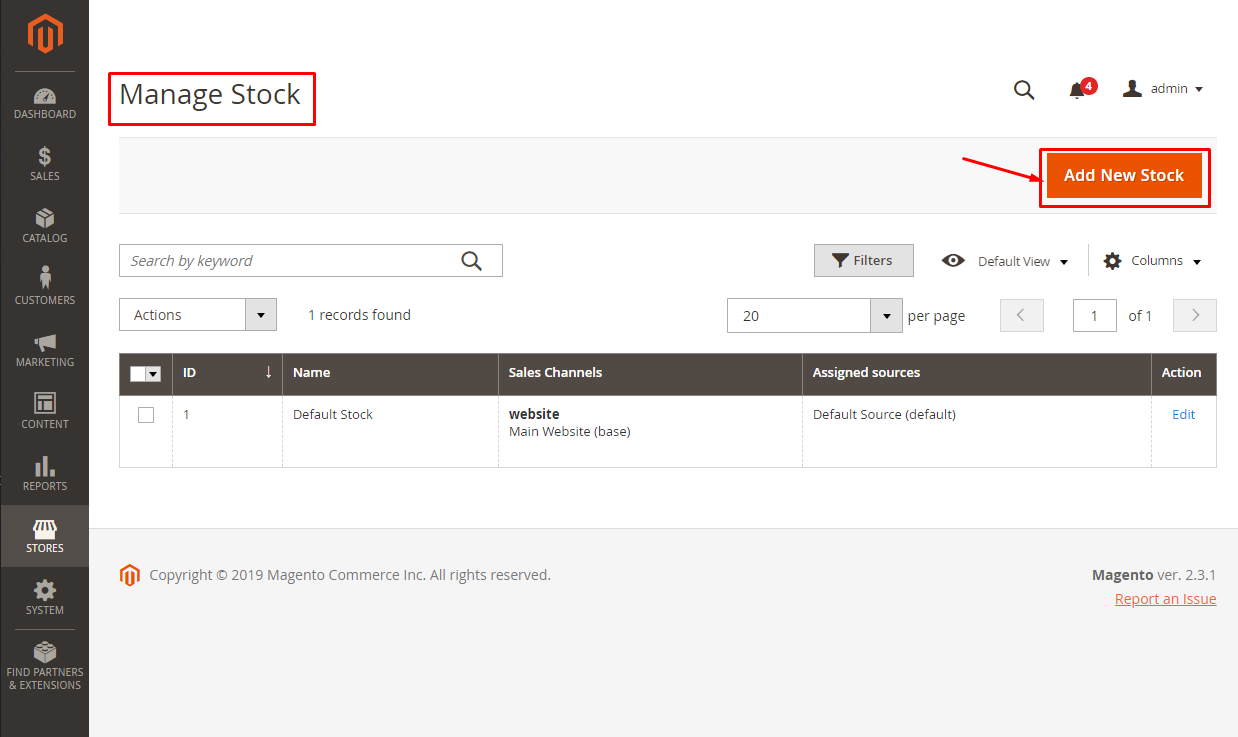Select the Sales section in the sidebar

point(44,163)
